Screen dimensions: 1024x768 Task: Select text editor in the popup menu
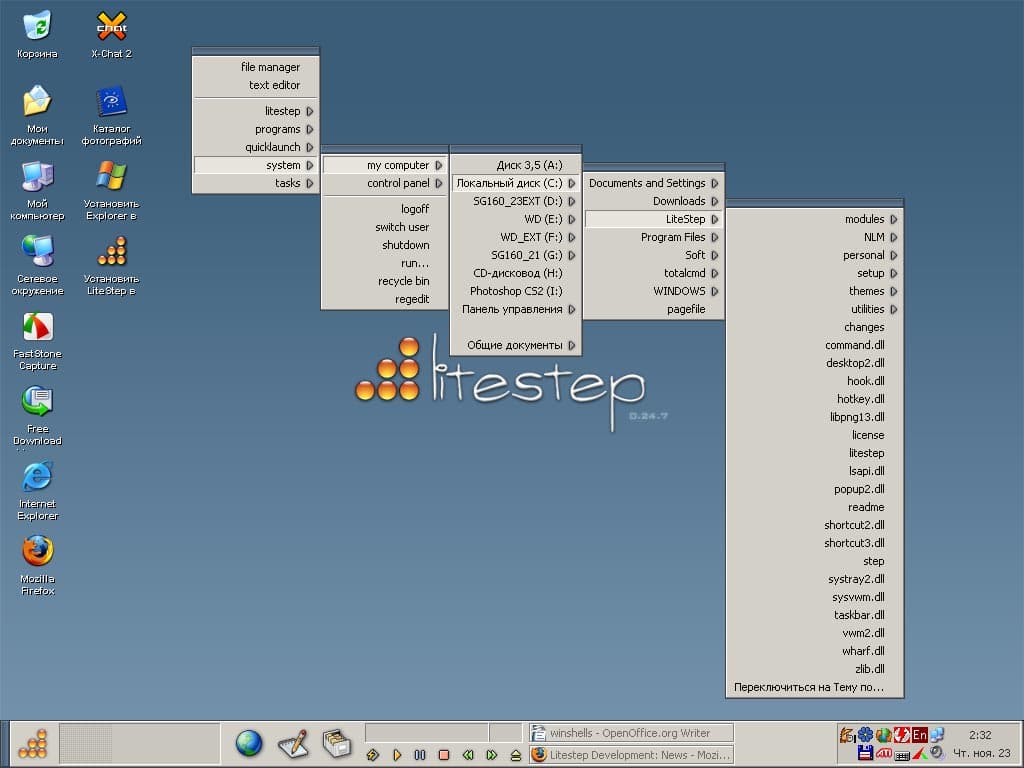(x=255, y=85)
